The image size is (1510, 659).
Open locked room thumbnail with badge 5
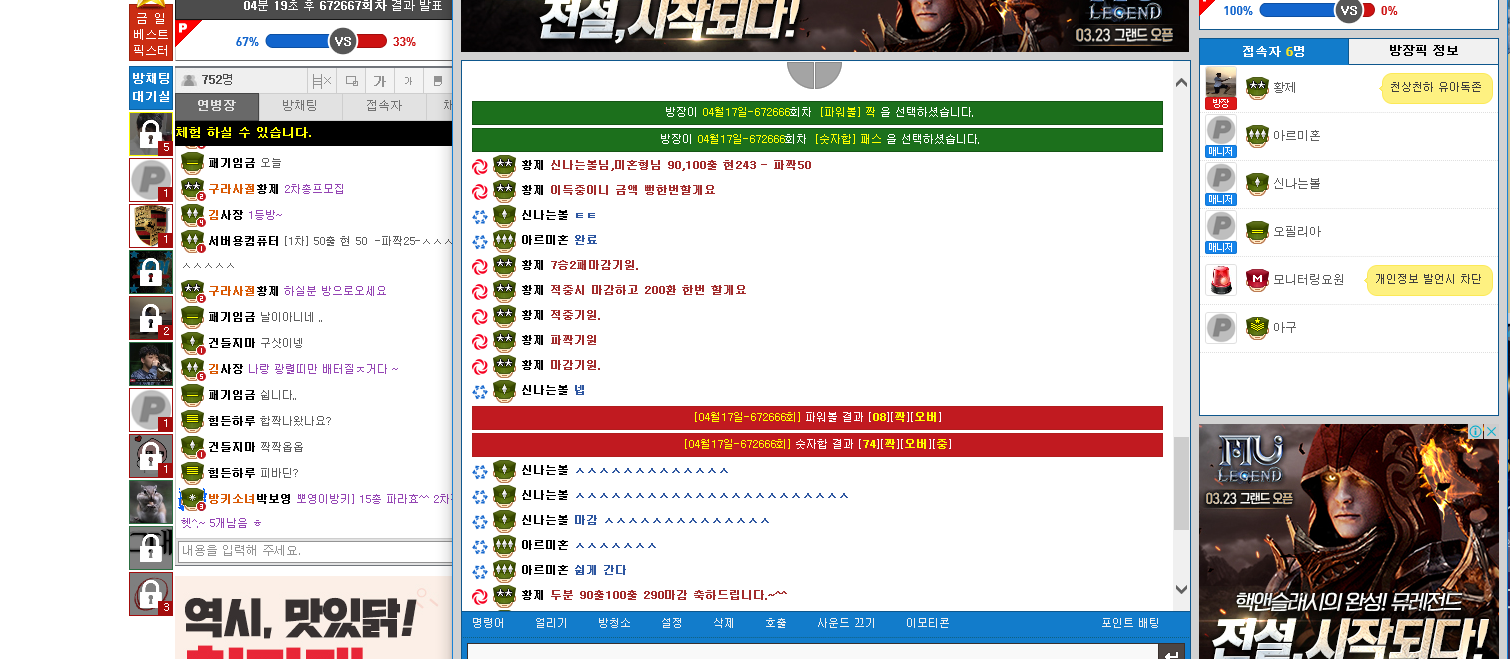151,134
